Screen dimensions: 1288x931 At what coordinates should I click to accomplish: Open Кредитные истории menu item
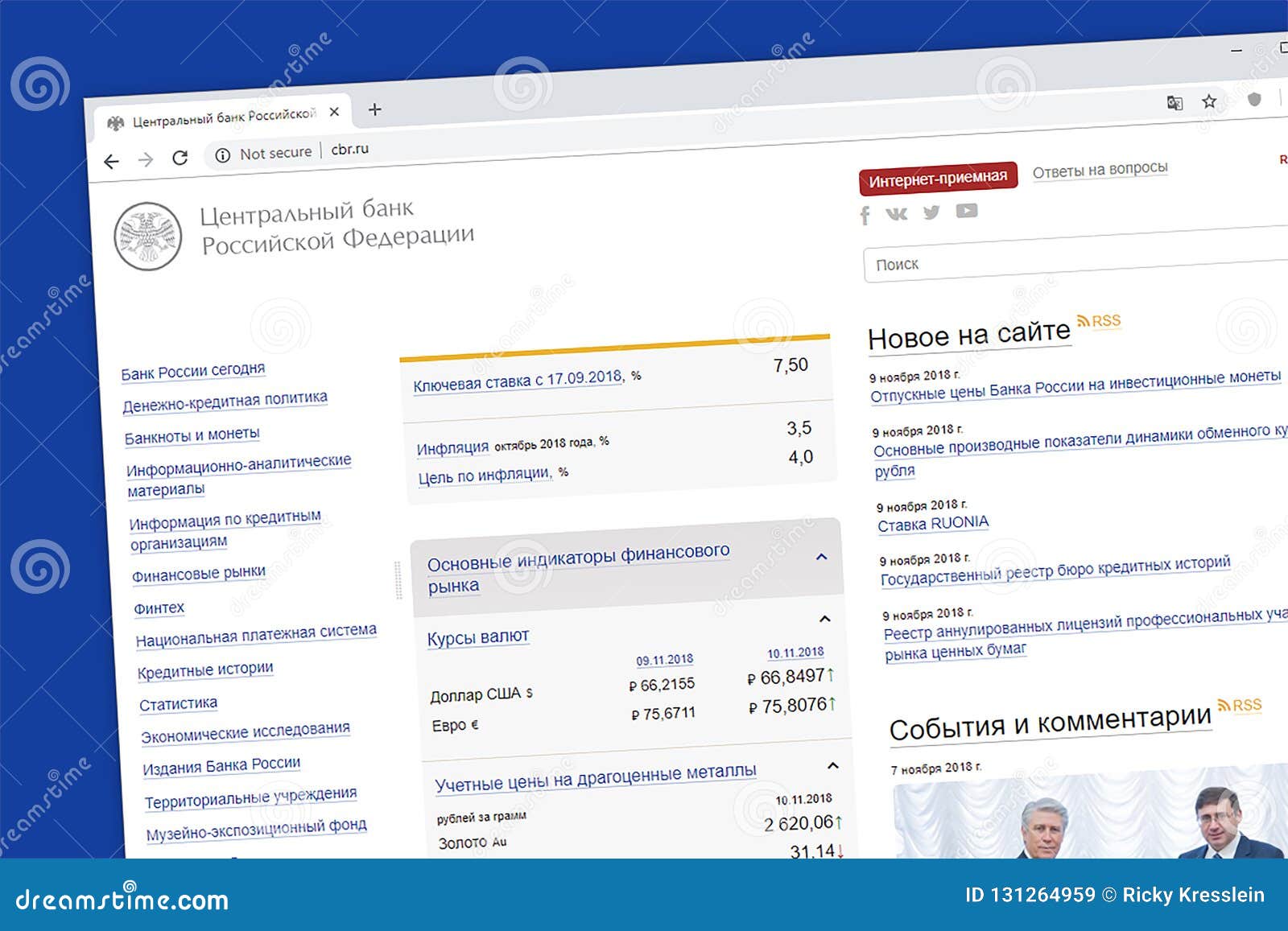[x=205, y=670]
